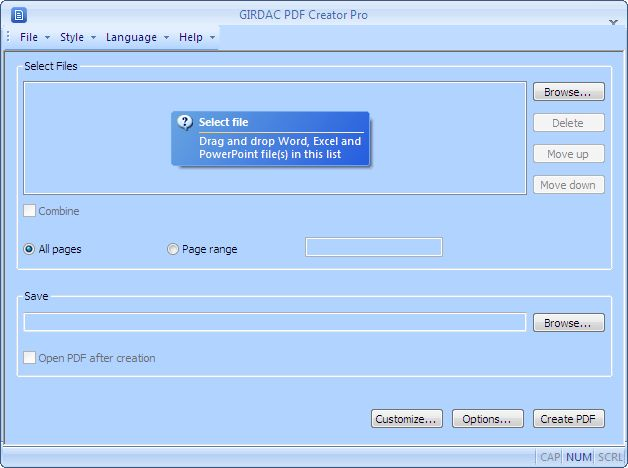This screenshot has height=468, width=628.
Task: Expand the Language dropdown arrow
Action: tap(166, 38)
